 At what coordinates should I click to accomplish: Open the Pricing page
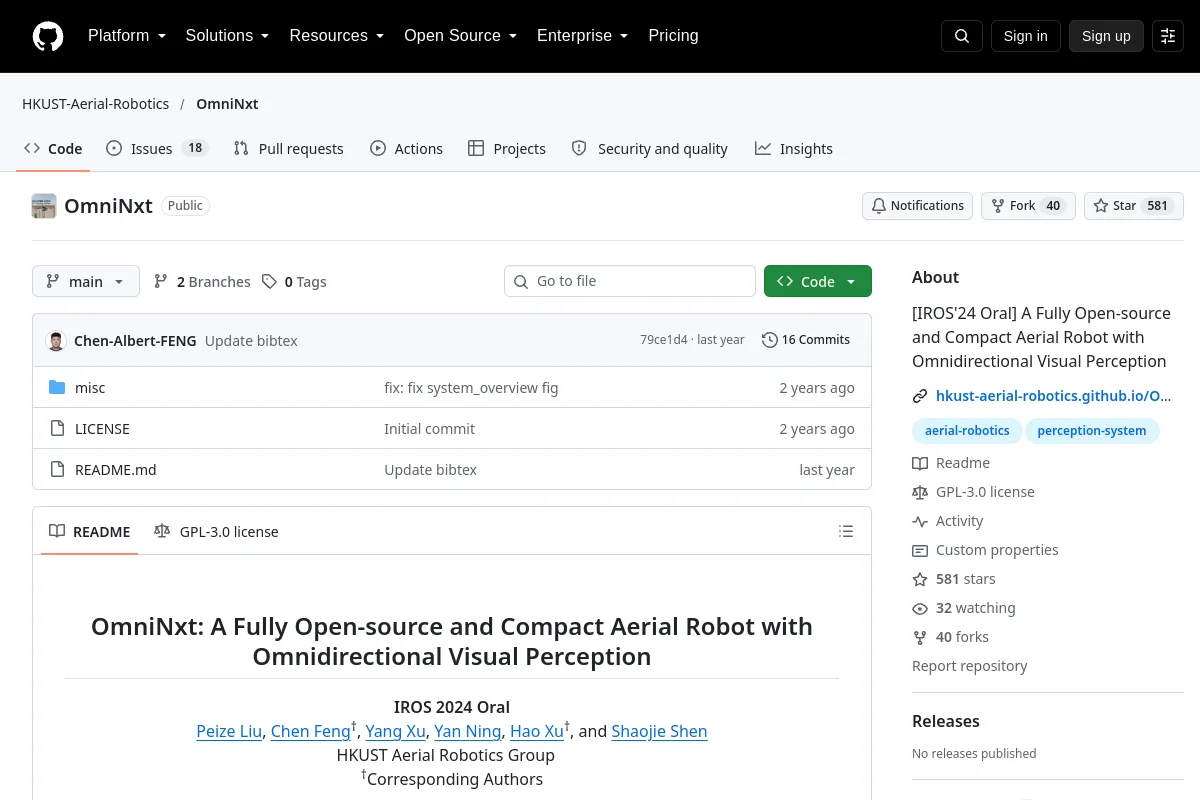673,36
